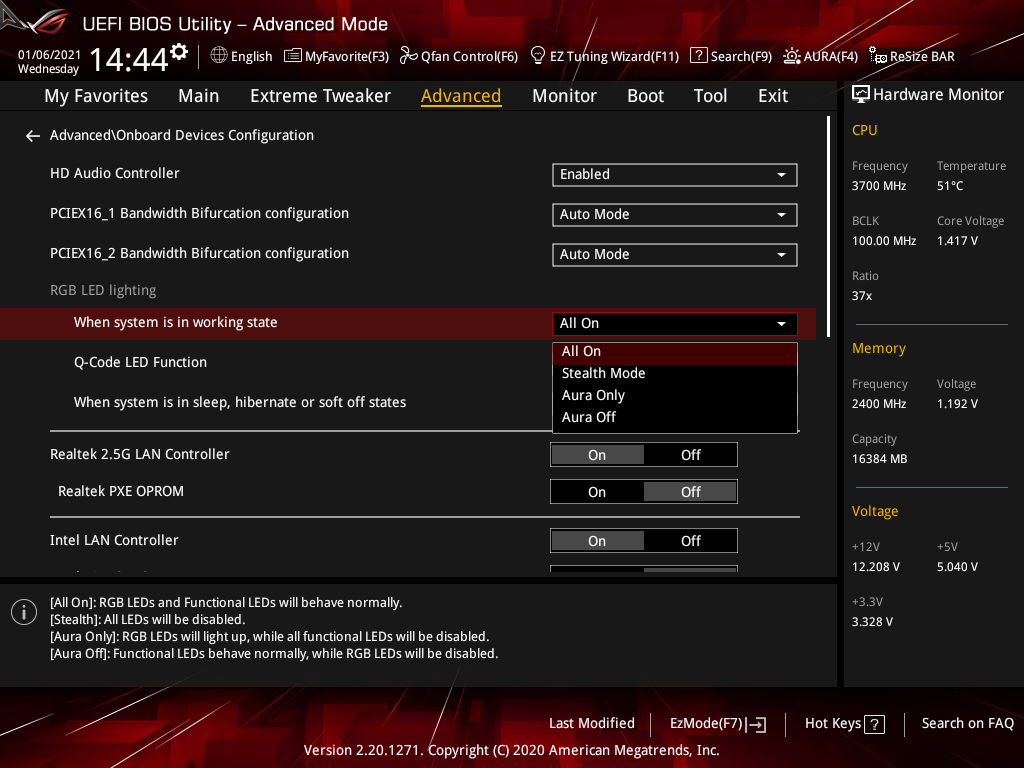Screen dimensions: 1024x768
Task: Open the Extreme Tweaker tab
Action: tap(320, 96)
